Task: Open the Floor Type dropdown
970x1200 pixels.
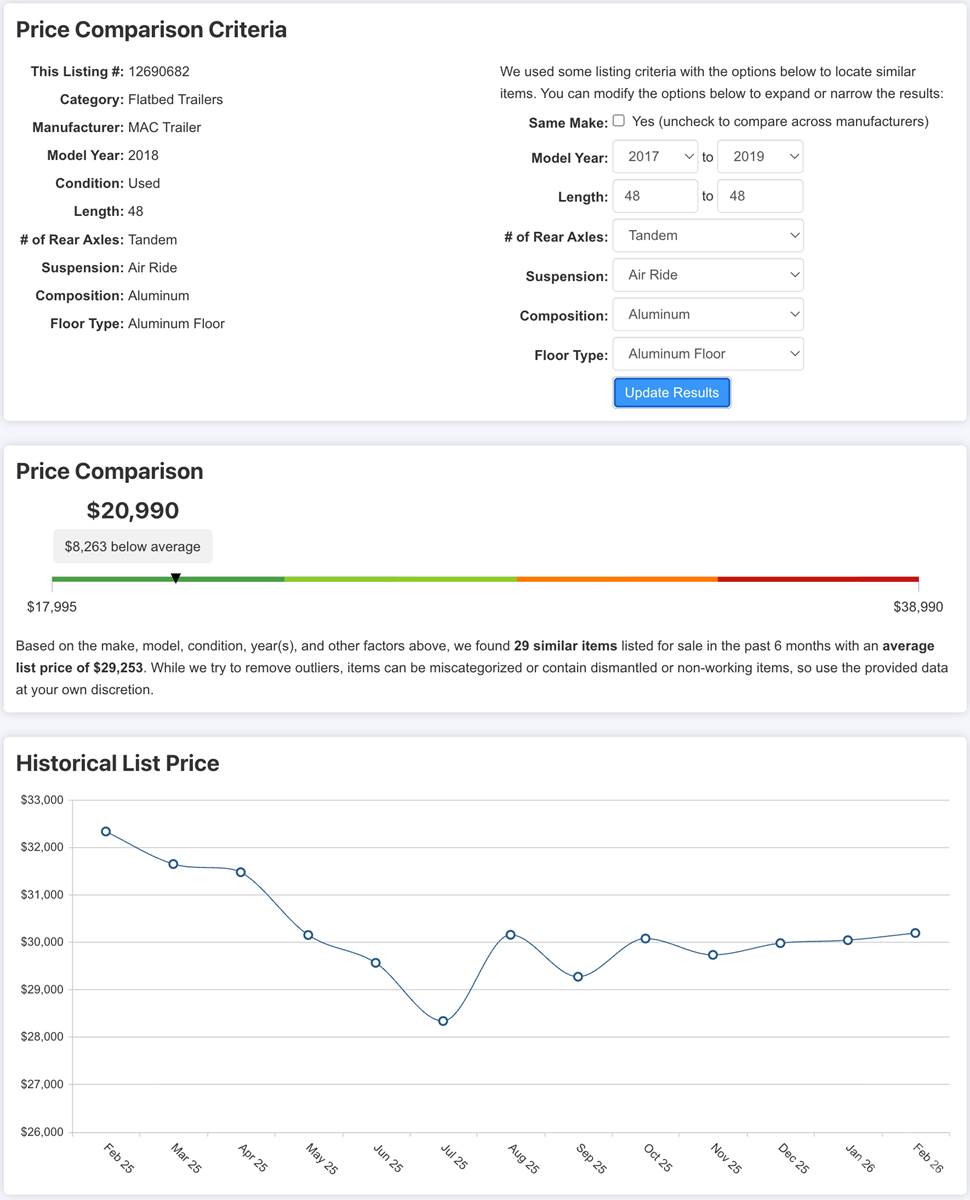Action: point(708,354)
